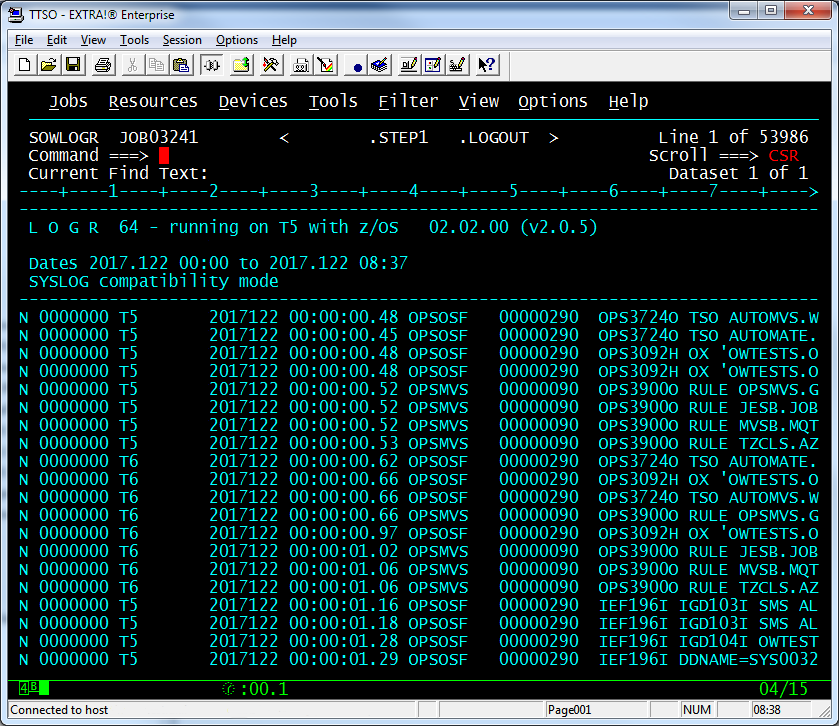Click the SOWLOGR job name

click(64, 138)
